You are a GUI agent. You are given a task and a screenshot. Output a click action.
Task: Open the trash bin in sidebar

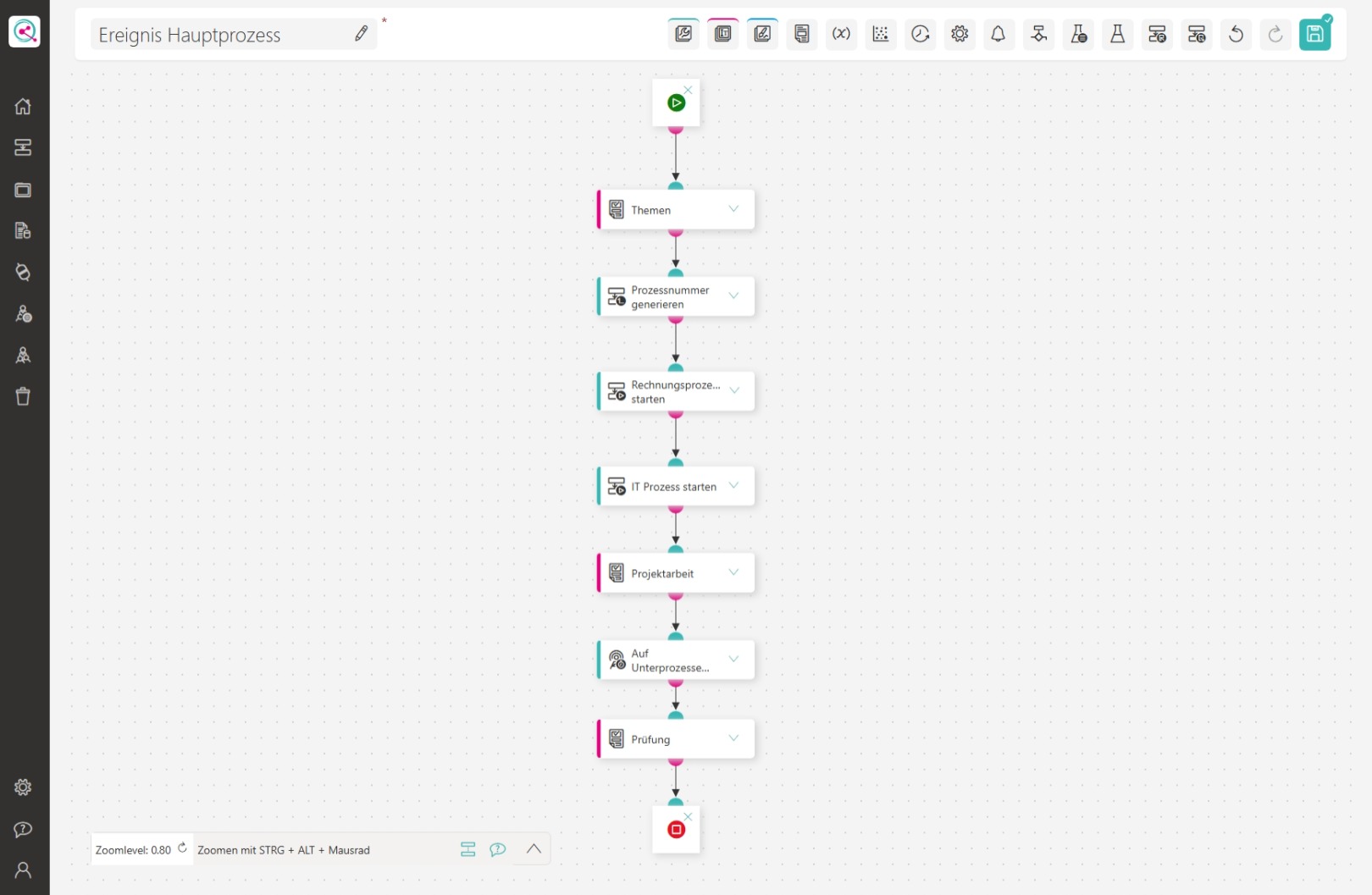coord(23,396)
